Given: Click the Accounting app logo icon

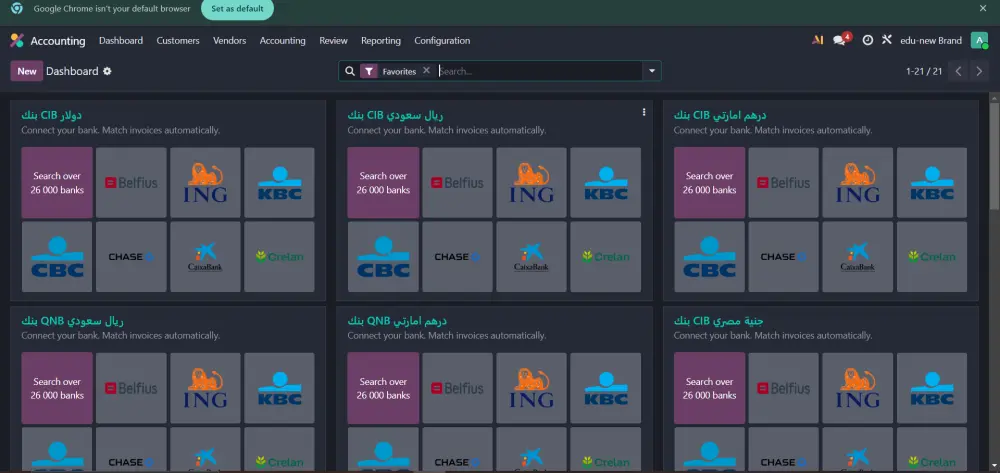Looking at the screenshot, I should click(17, 41).
